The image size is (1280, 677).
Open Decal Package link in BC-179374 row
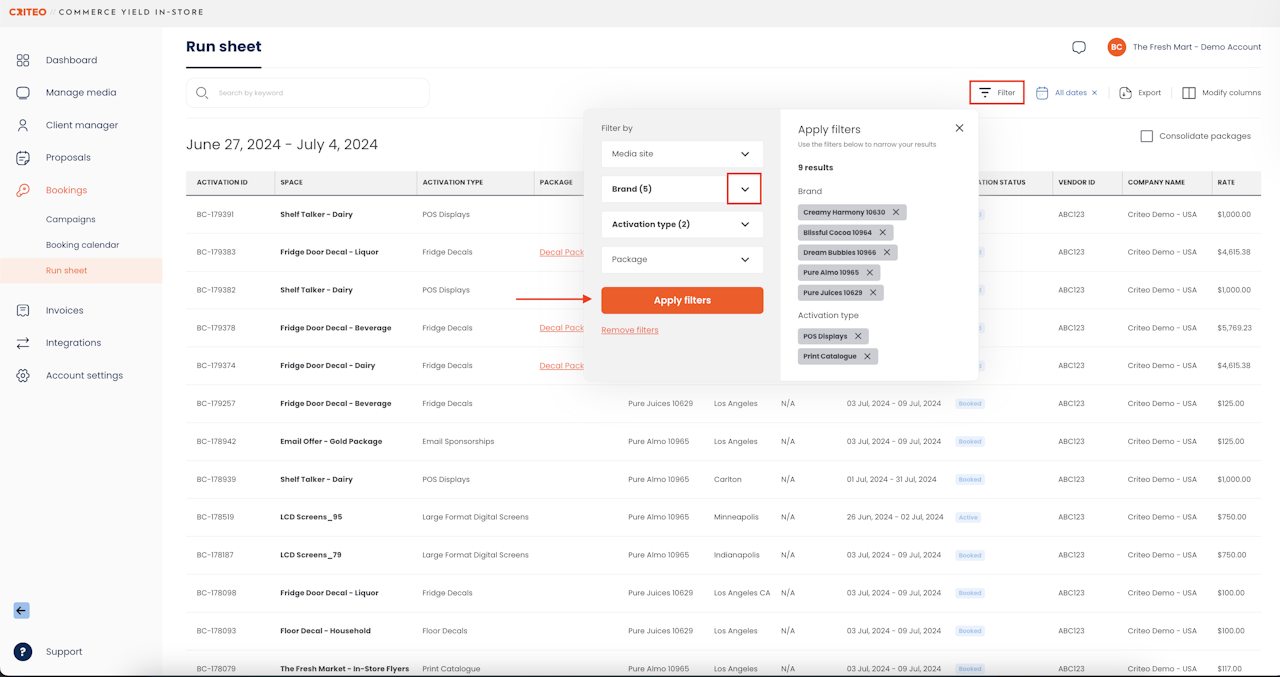[x=562, y=366]
